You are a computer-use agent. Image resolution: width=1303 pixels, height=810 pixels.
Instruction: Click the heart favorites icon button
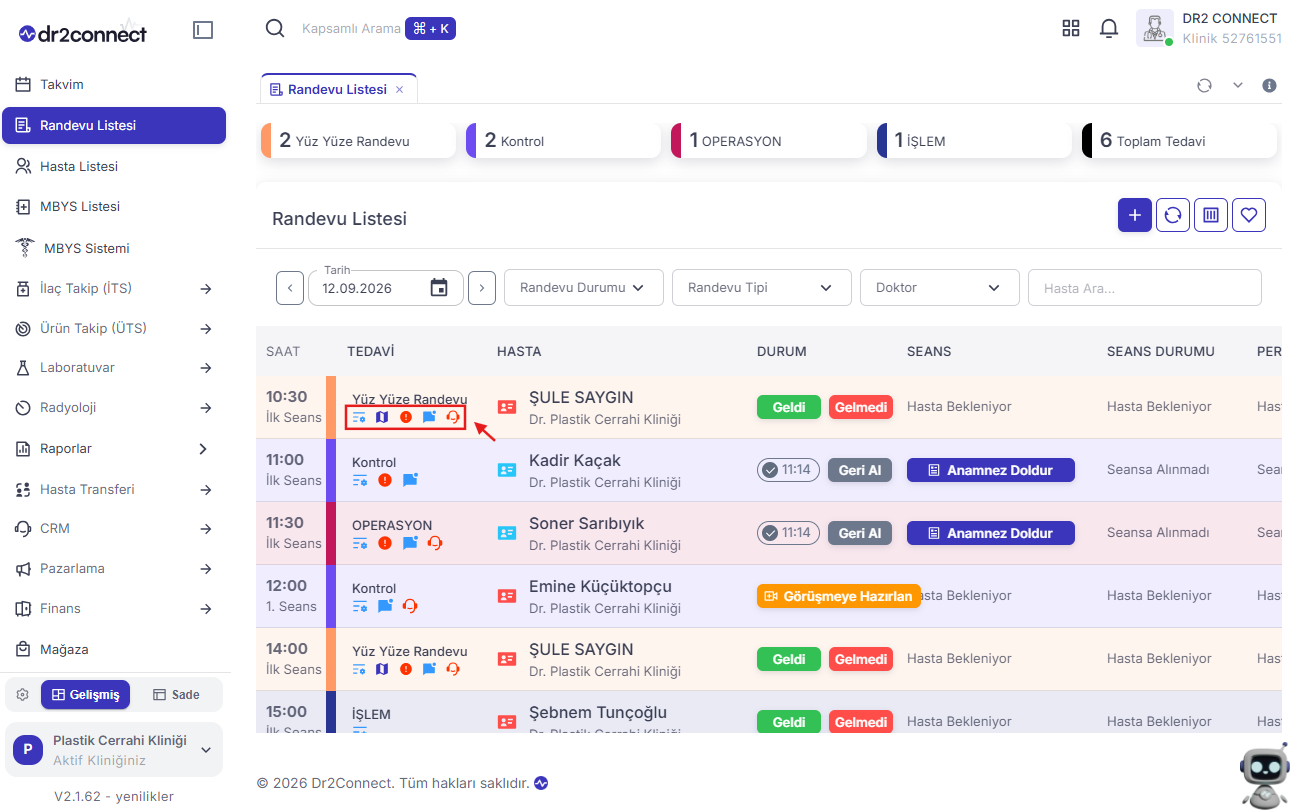point(1249,215)
